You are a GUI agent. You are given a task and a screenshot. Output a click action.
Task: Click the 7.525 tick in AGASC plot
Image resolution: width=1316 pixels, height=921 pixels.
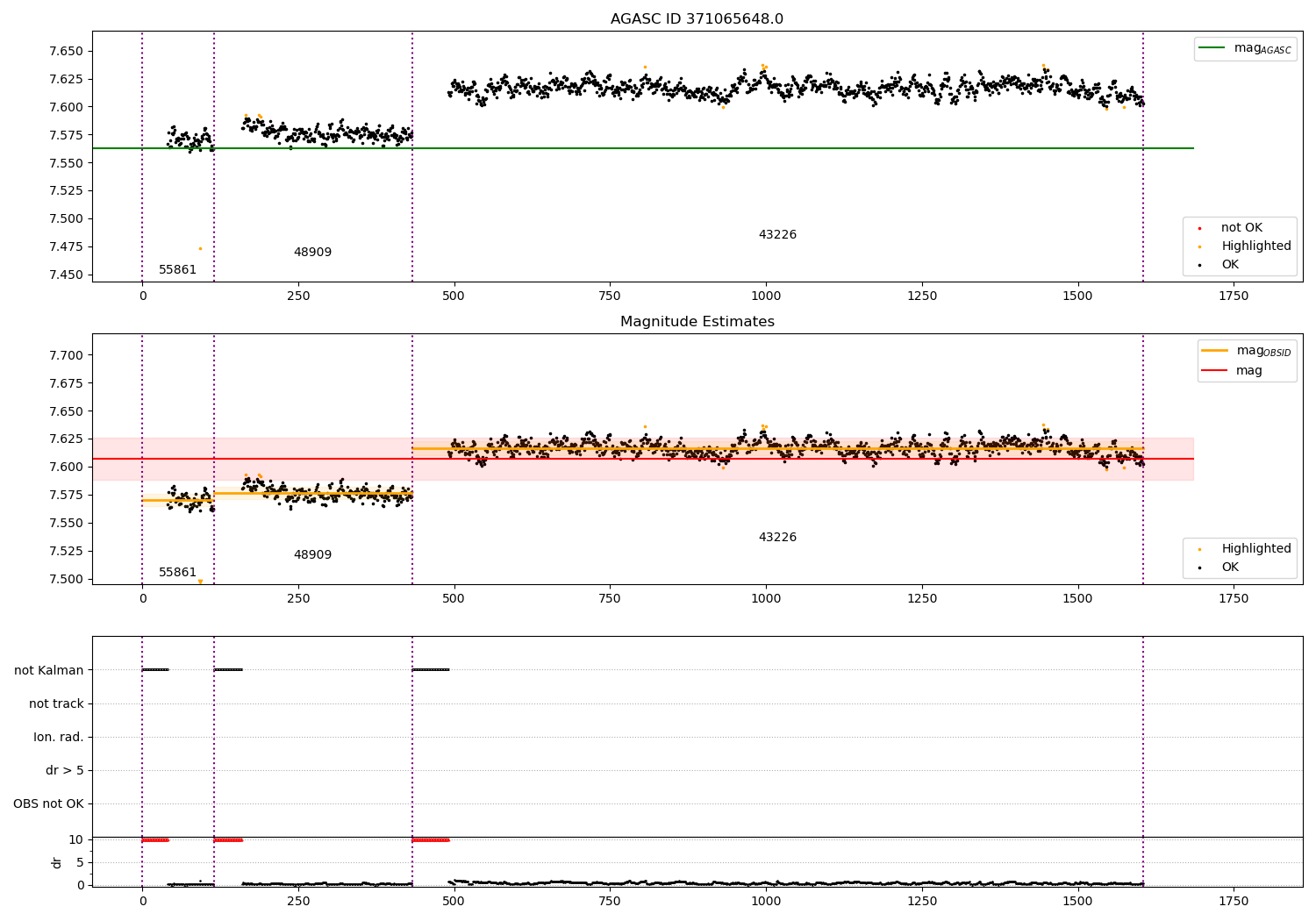[x=66, y=190]
